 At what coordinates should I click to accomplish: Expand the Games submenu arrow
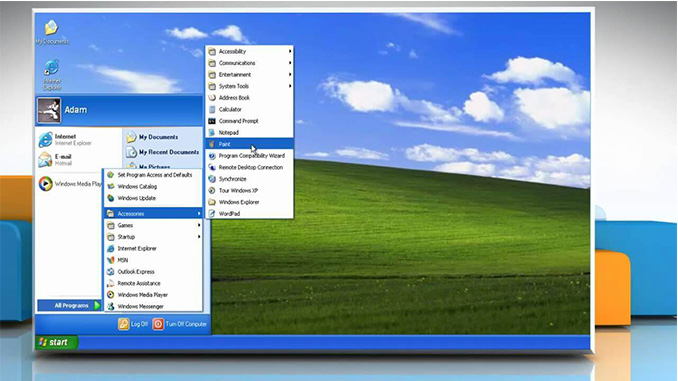pyautogui.click(x=199, y=225)
